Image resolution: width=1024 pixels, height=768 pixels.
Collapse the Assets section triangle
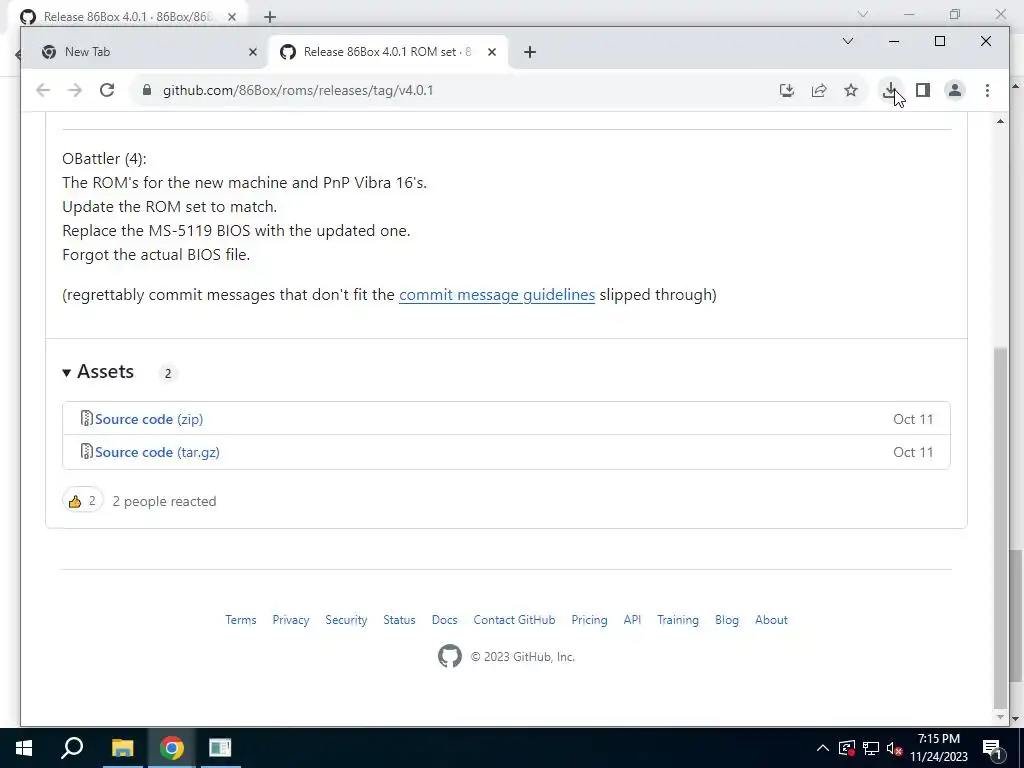pyautogui.click(x=67, y=372)
